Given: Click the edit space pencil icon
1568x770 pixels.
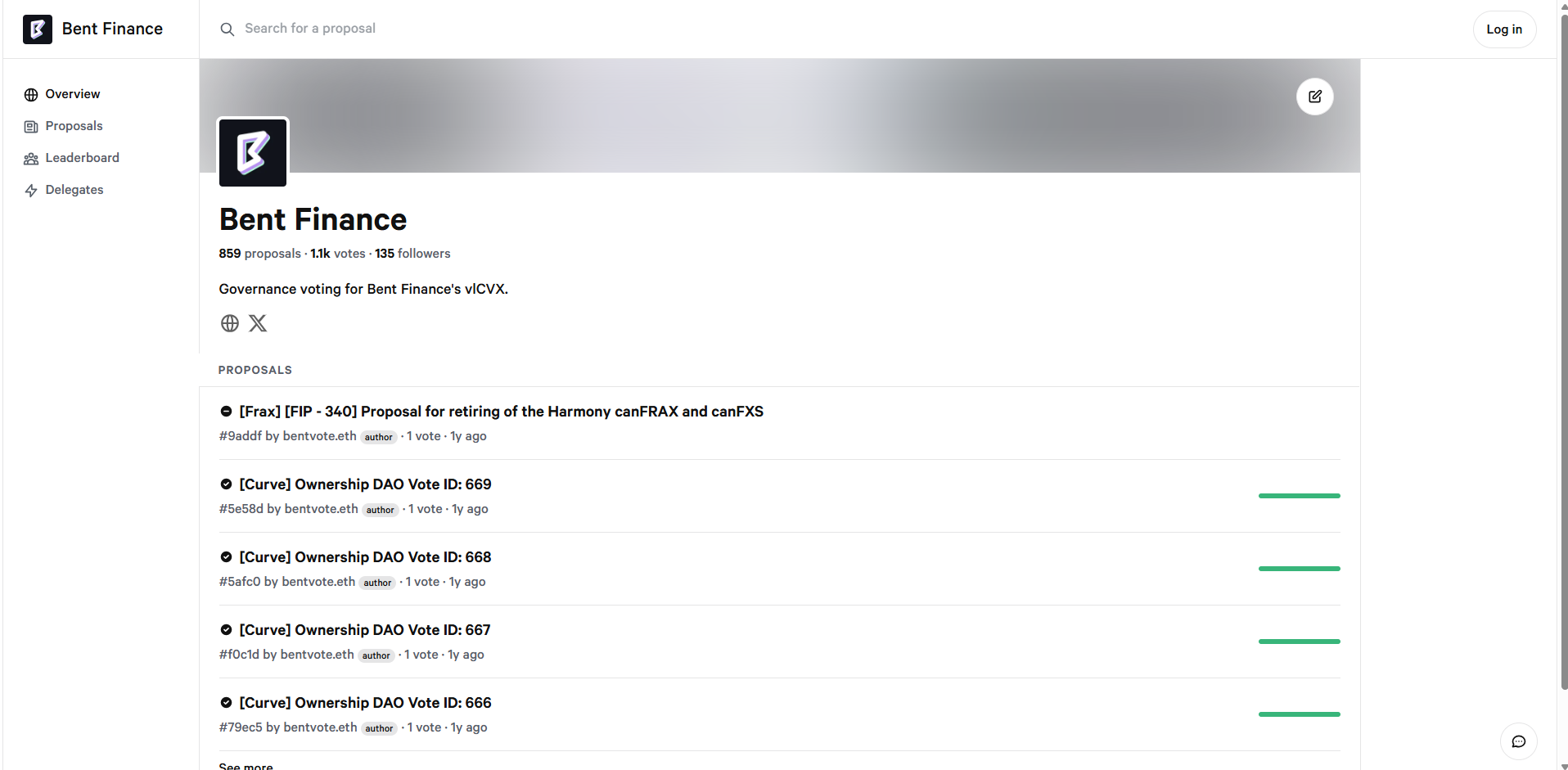Looking at the screenshot, I should coord(1315,97).
